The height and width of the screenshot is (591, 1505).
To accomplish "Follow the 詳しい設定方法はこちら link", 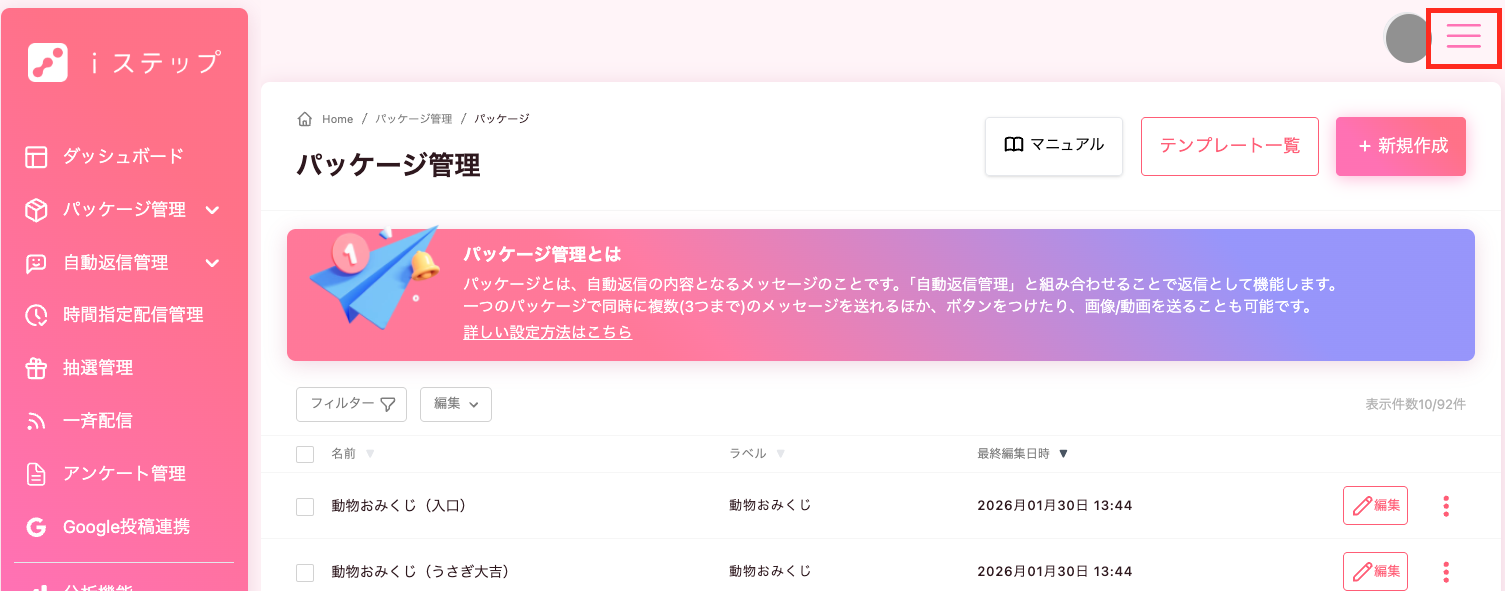I will pyautogui.click(x=547, y=332).
